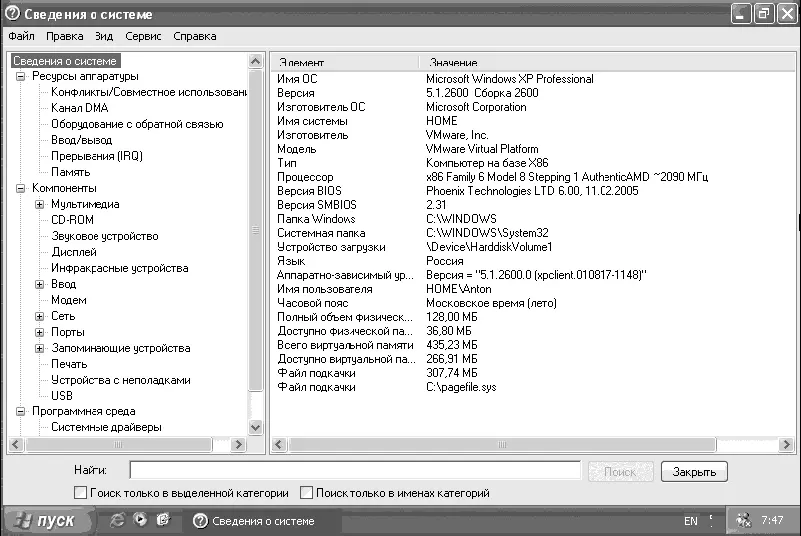
Task: Open the Файл menu
Action: coord(21,36)
